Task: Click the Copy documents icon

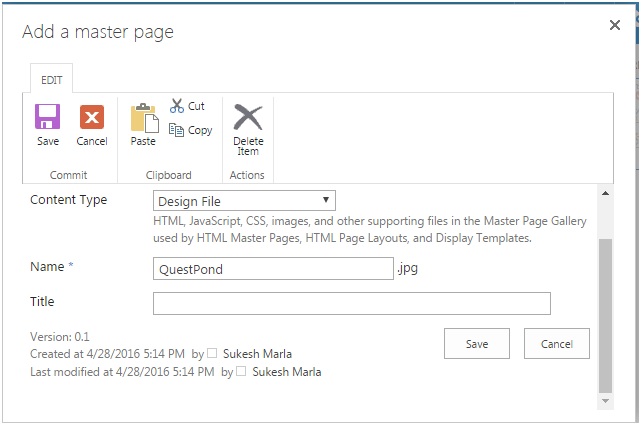Action: (176, 130)
